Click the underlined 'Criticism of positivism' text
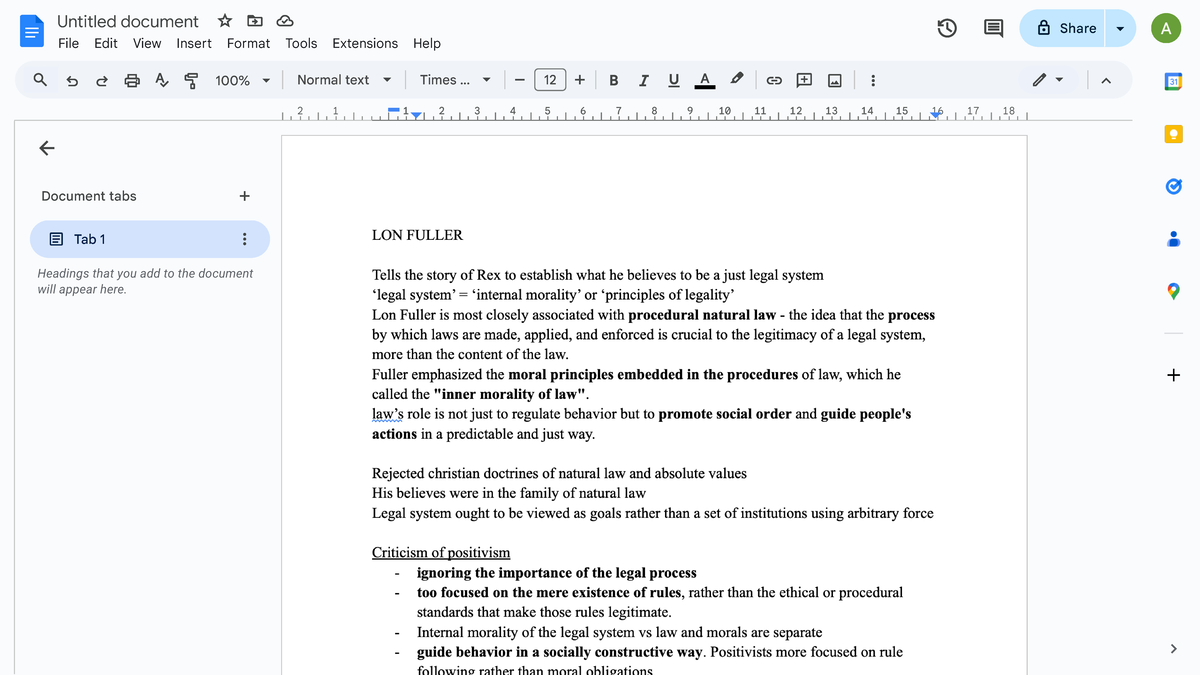The image size is (1200, 675). click(441, 552)
